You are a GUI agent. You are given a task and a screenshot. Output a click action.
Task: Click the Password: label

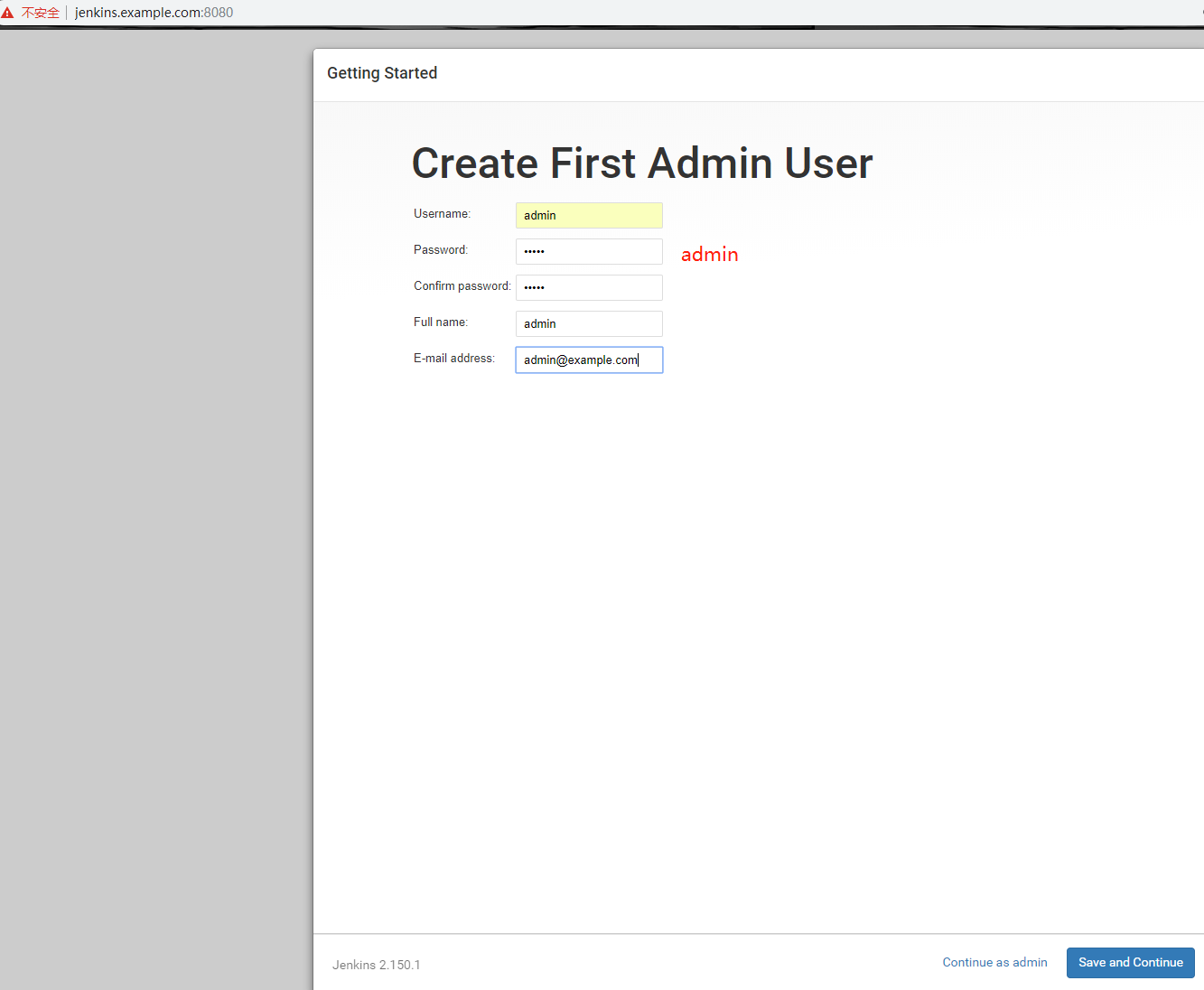click(441, 250)
